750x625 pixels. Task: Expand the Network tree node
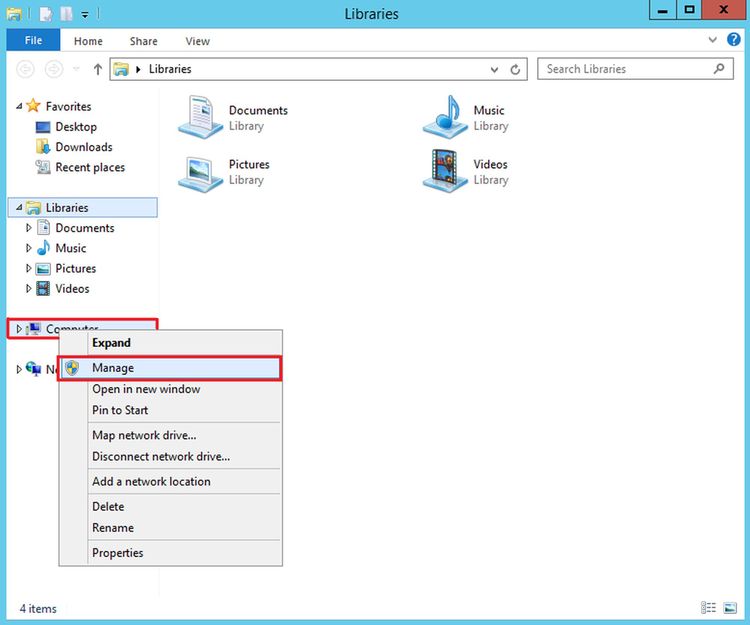coord(19,369)
